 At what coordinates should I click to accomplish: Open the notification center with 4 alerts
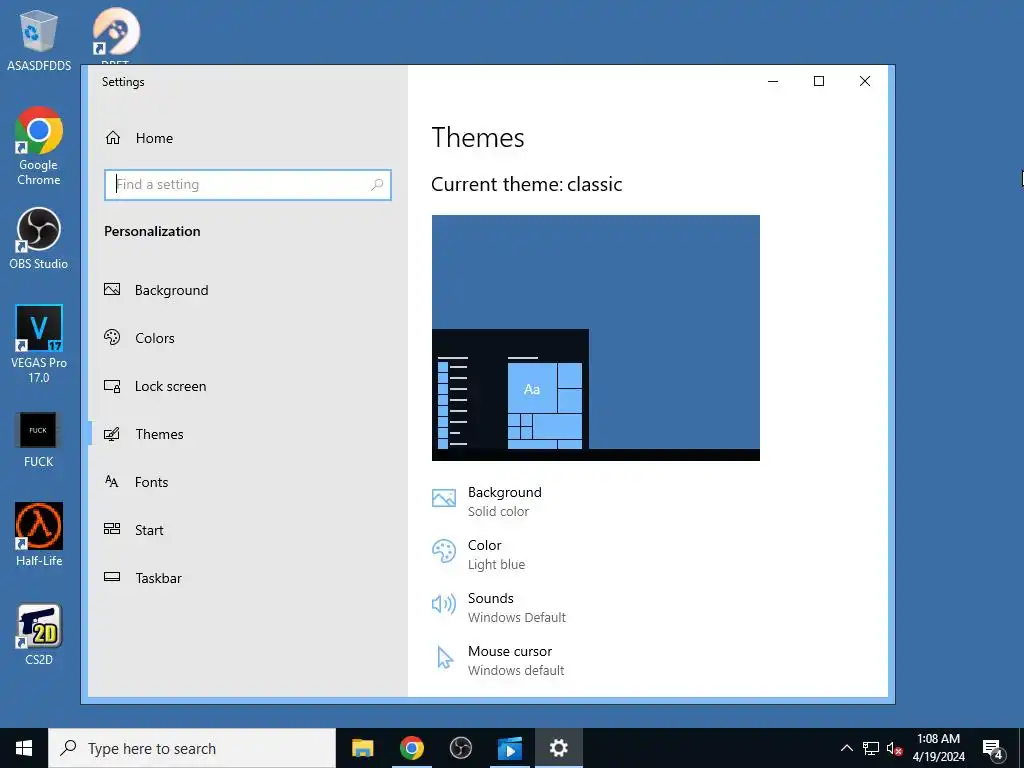click(x=993, y=748)
